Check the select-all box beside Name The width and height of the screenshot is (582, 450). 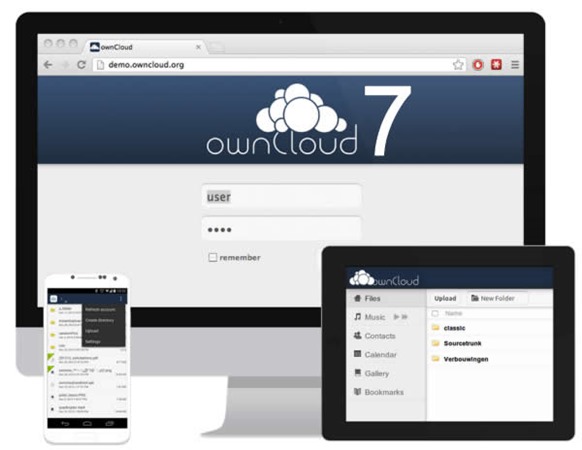435,313
